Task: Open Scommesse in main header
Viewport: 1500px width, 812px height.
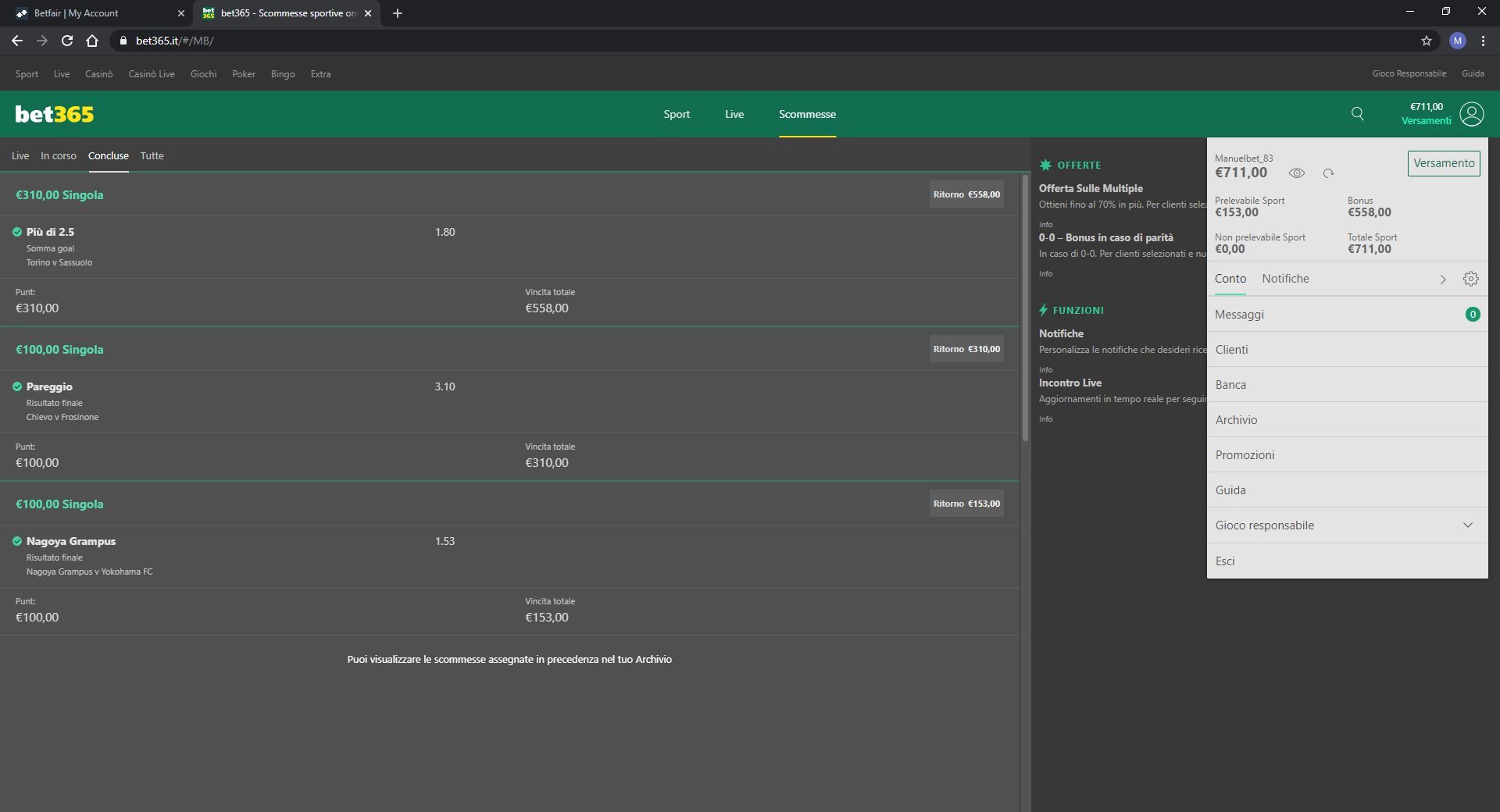Action: coord(807,114)
